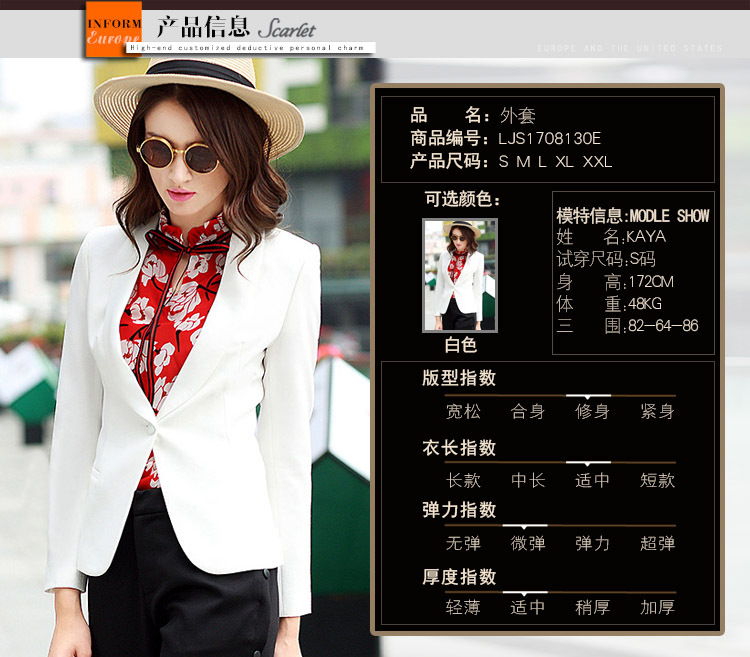This screenshot has height=657, width=750.
Task: Click the 可选颜色 label
Action: 463,198
